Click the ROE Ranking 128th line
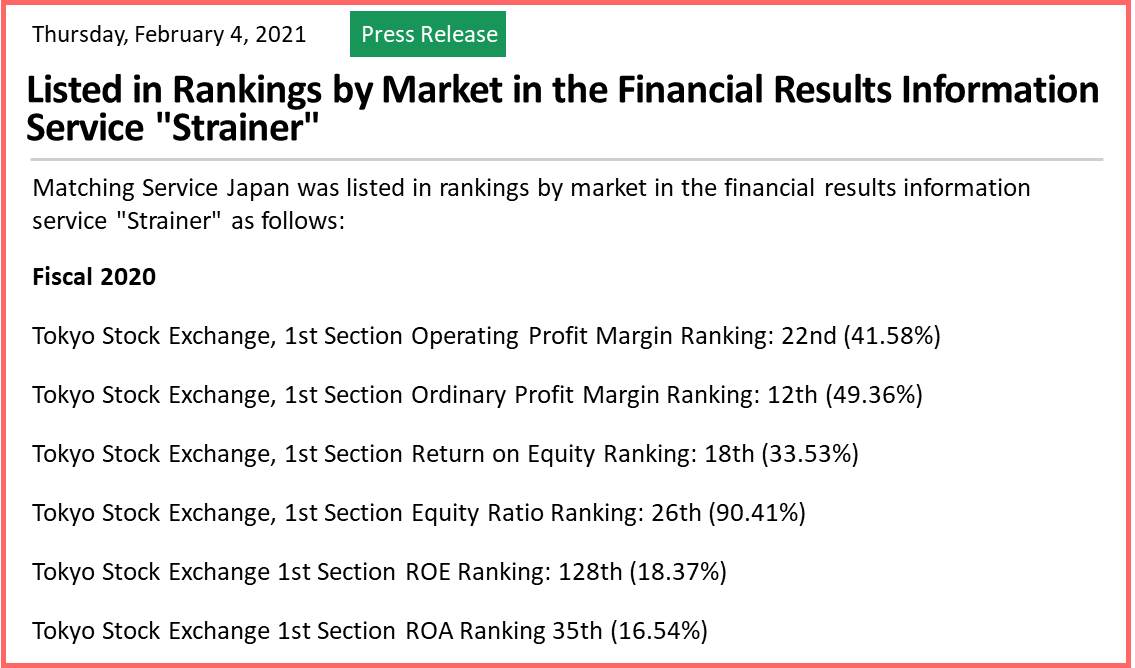Image resolution: width=1135 pixels, height=668 pixels. 379,572
